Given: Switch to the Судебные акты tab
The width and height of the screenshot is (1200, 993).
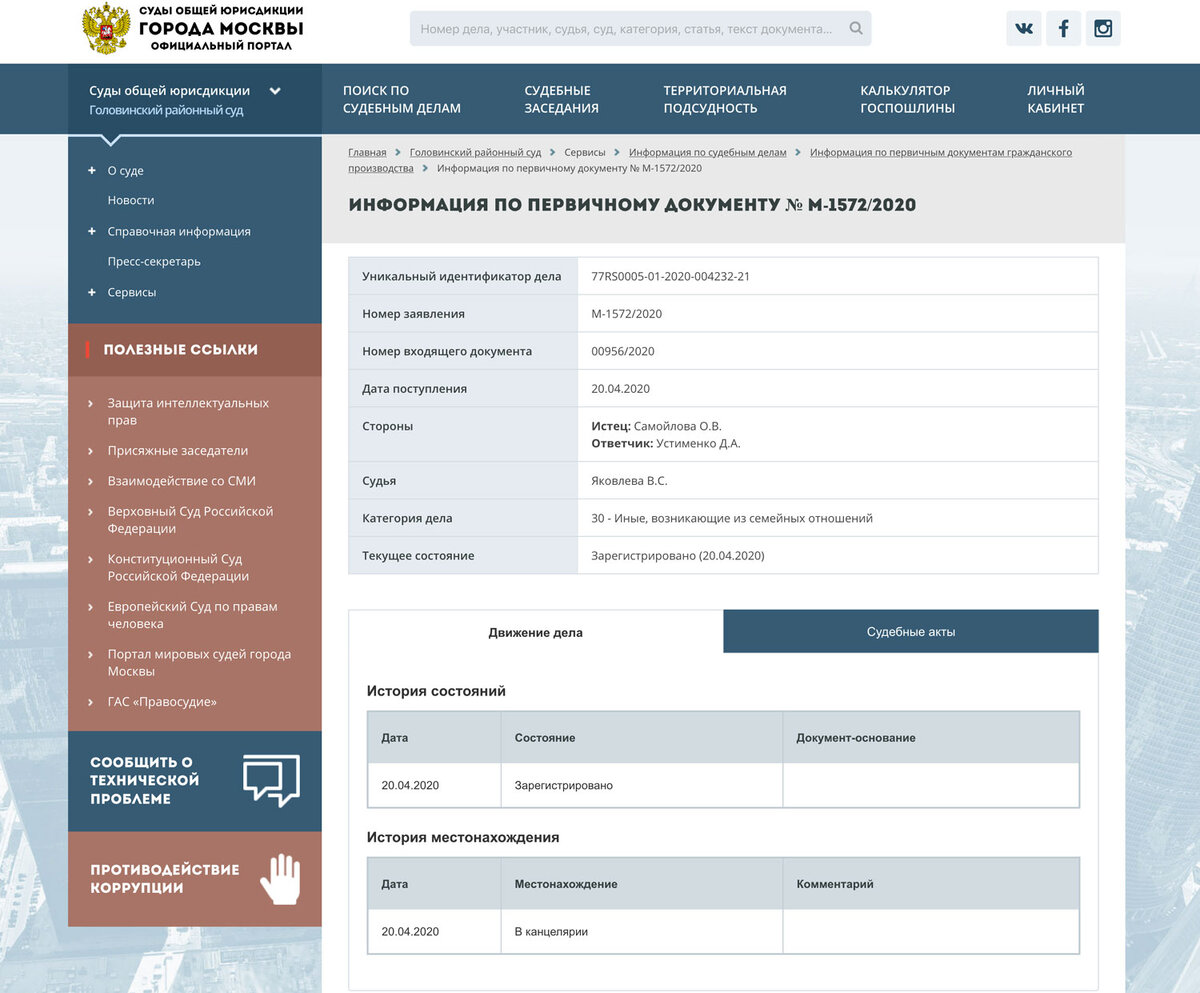Looking at the screenshot, I should coord(911,632).
